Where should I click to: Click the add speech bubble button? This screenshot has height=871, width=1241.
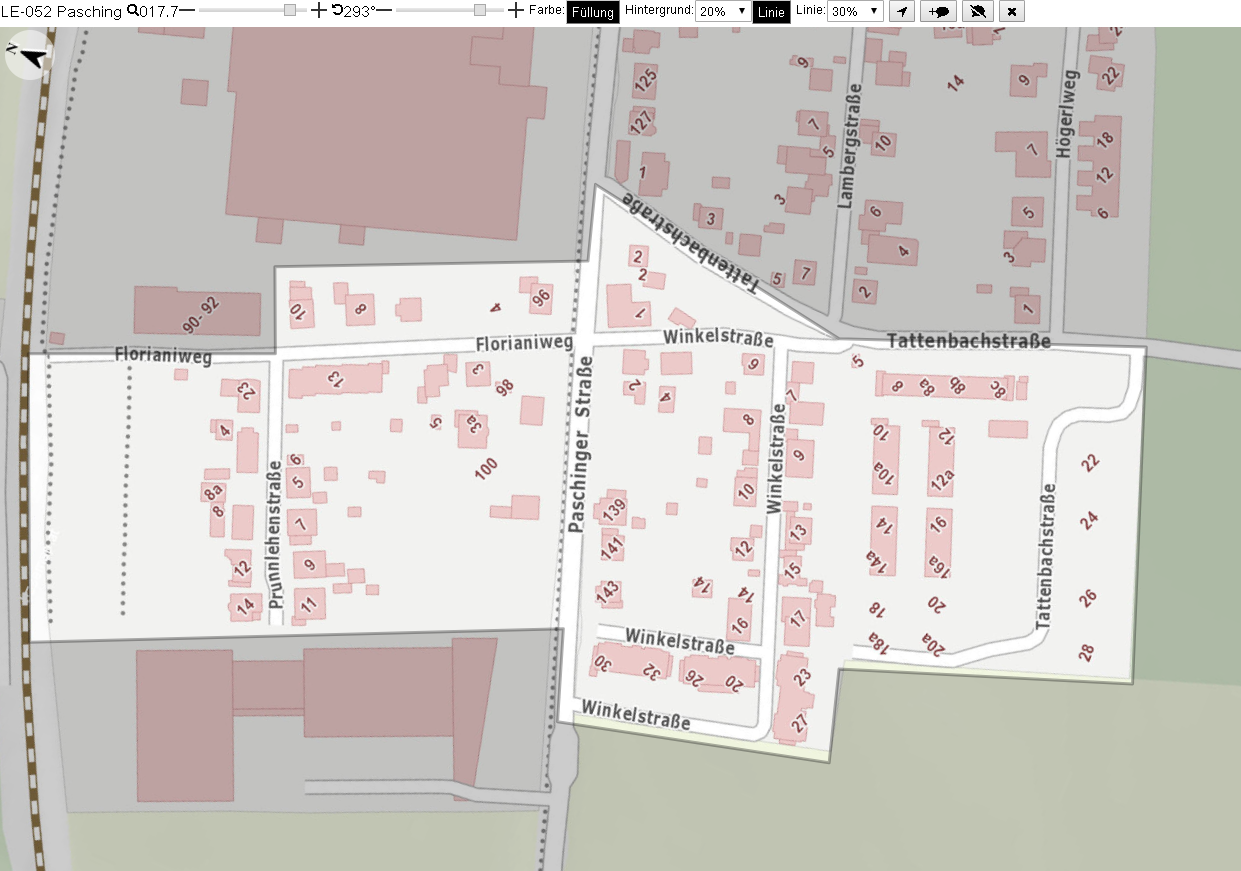940,12
